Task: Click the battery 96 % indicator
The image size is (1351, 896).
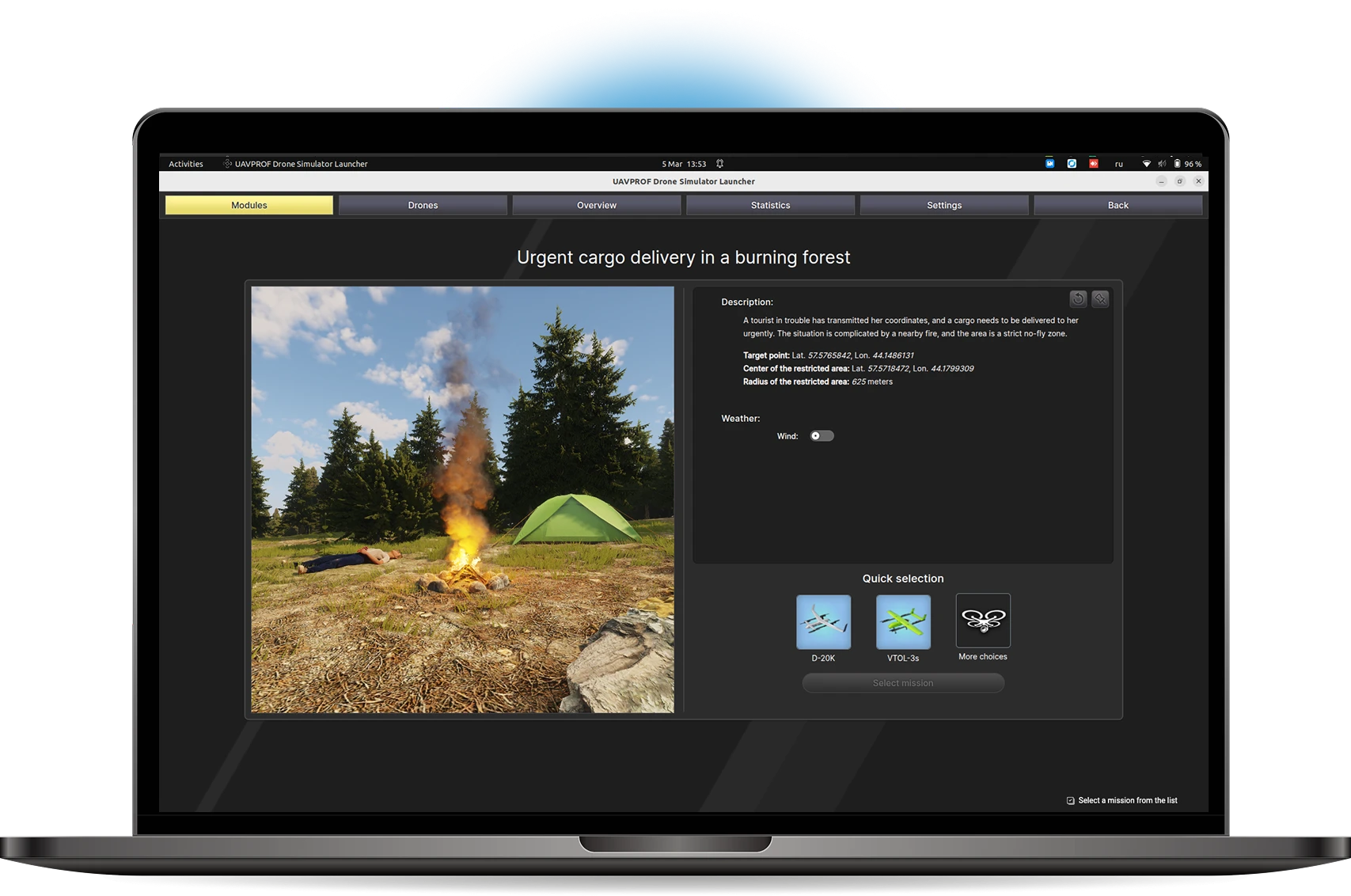Action: pyautogui.click(x=1188, y=164)
